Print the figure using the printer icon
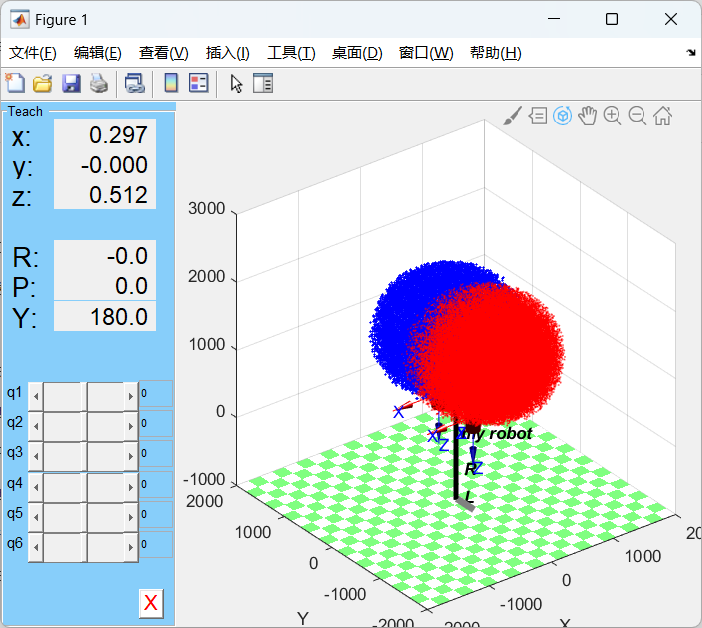This screenshot has height=628, width=702. 99,84
